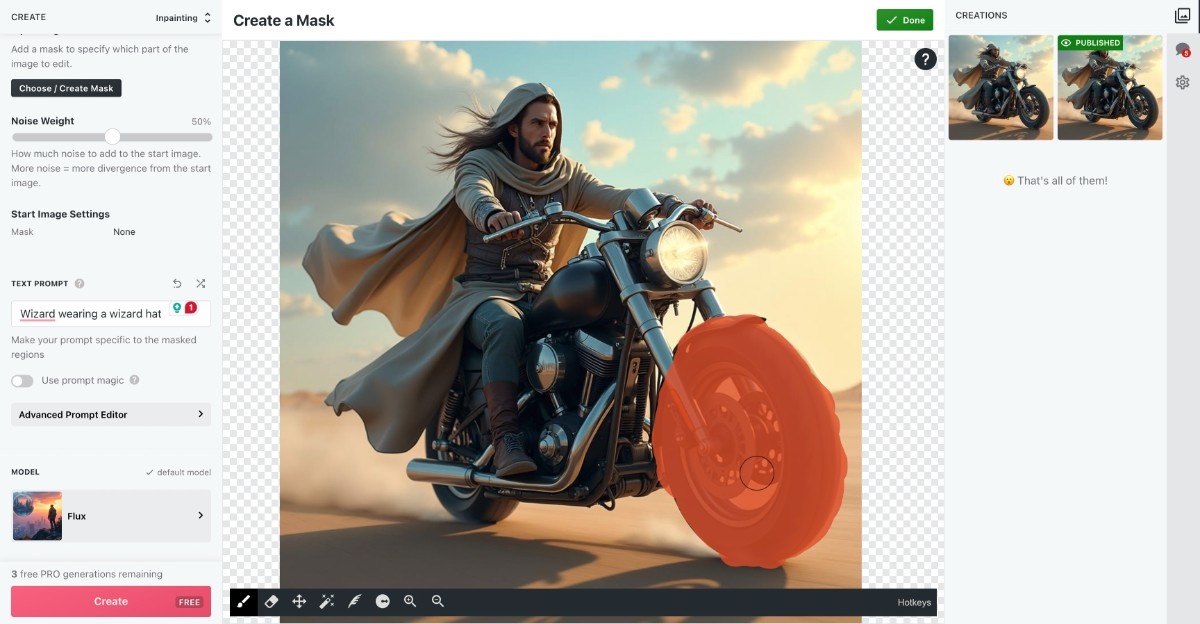The height and width of the screenshot is (624, 1200).
Task: Expand the Advanced Prompt Editor
Action: click(111, 414)
